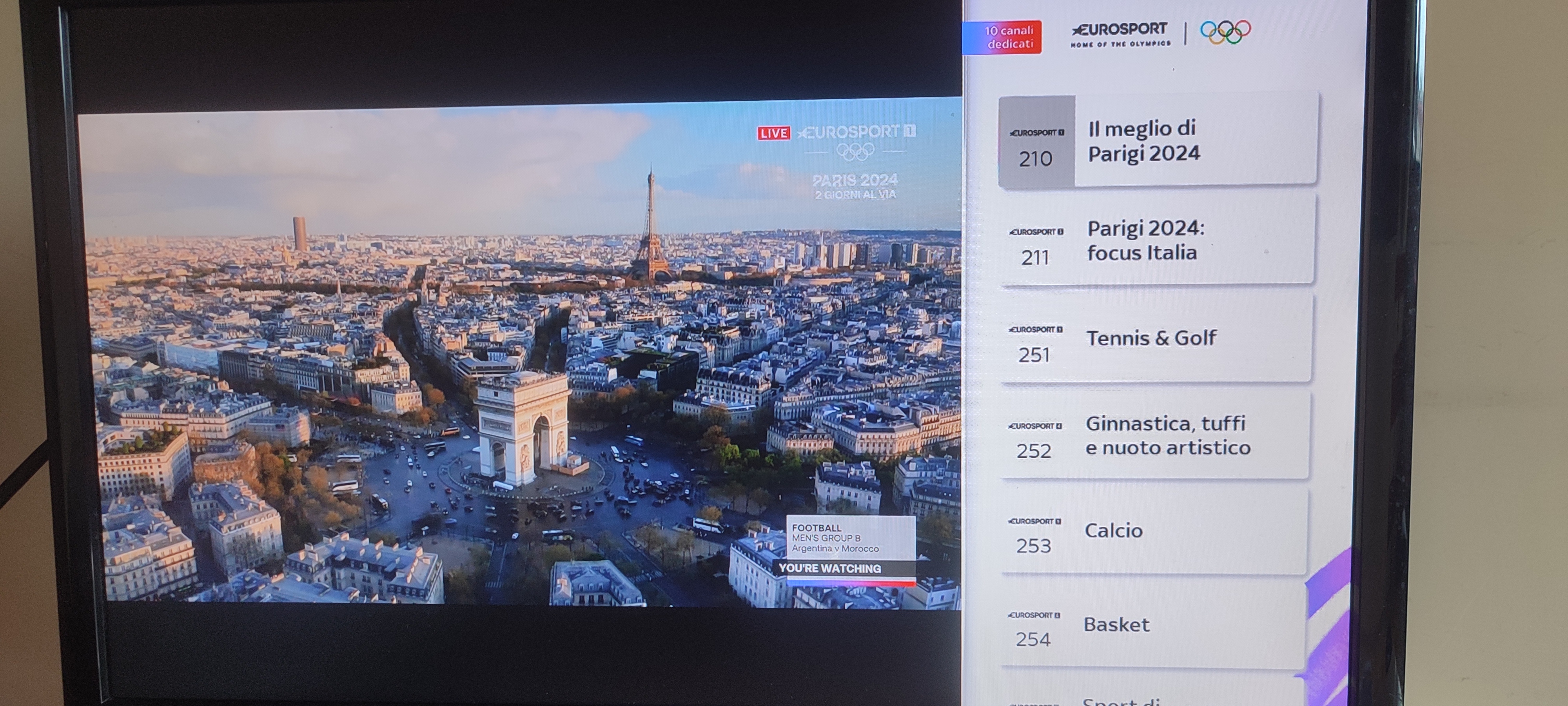This screenshot has height=706, width=1568.
Task: Click the 'YOU'RE WATCHING' banner
Action: 829,568
